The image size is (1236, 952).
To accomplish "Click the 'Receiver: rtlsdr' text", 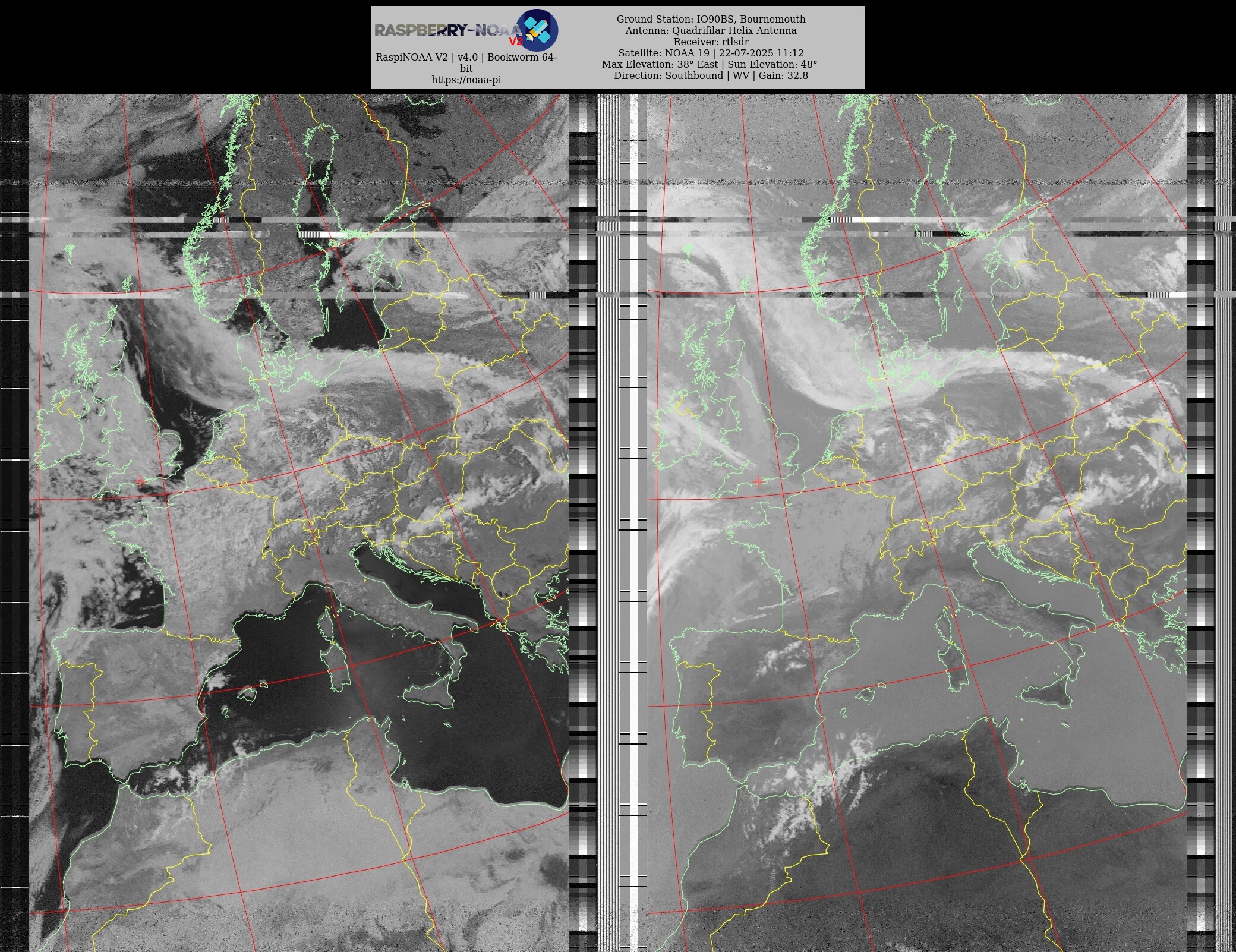I will click(711, 42).
